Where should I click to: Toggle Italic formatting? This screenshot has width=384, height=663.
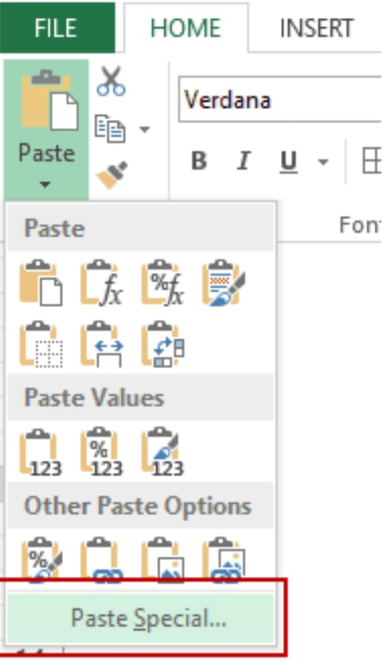point(244,161)
